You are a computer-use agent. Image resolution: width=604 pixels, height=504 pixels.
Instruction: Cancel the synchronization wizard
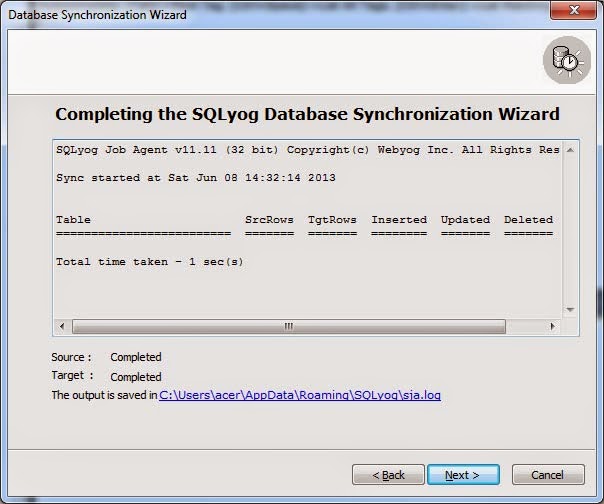tap(548, 475)
